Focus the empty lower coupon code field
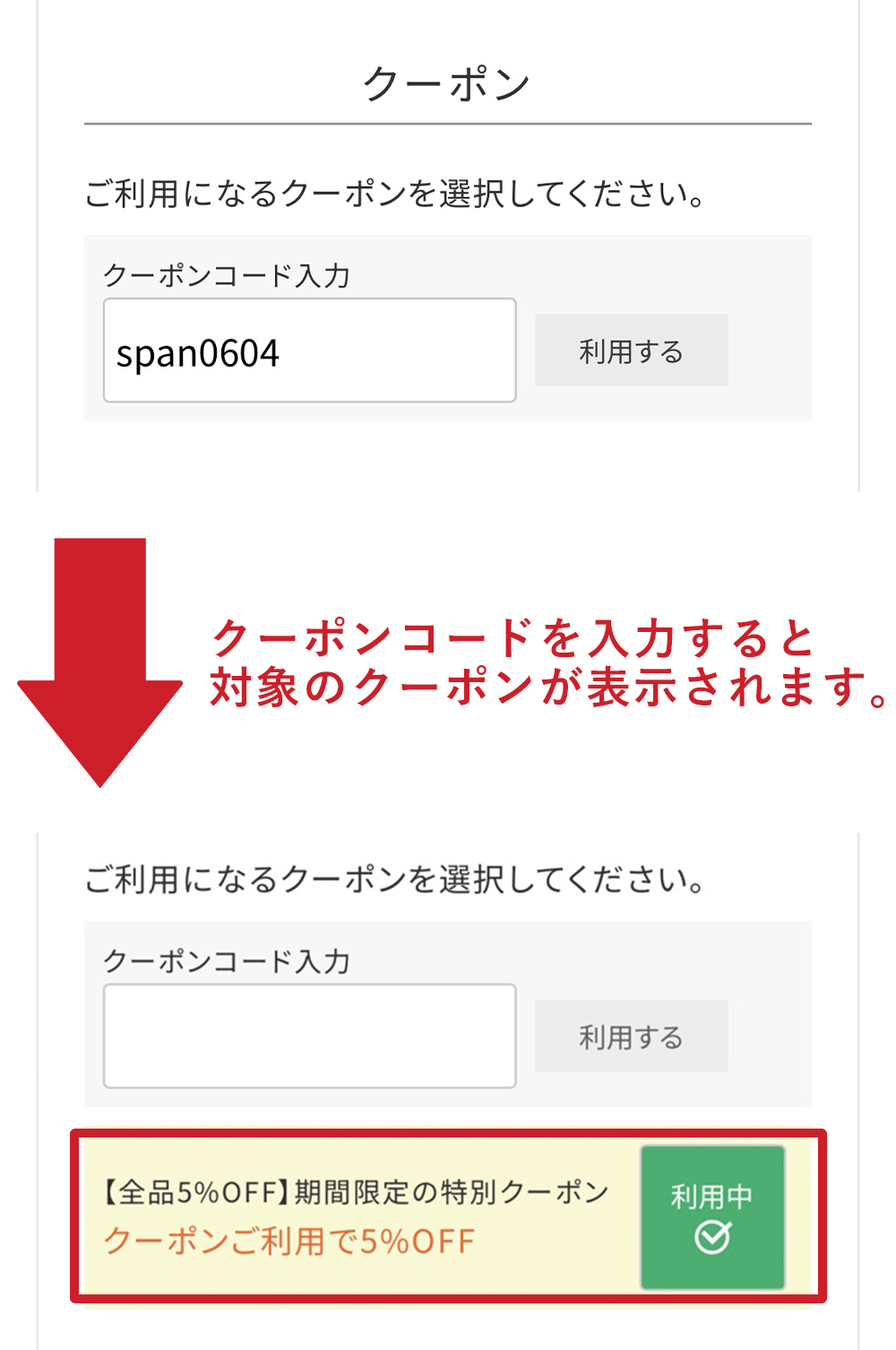 (310, 1036)
